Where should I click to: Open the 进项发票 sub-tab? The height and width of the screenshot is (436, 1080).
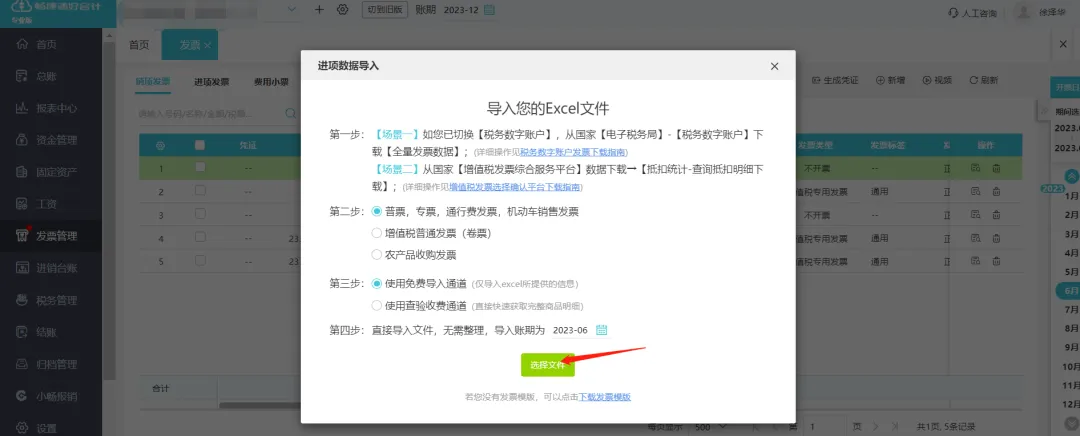211,82
